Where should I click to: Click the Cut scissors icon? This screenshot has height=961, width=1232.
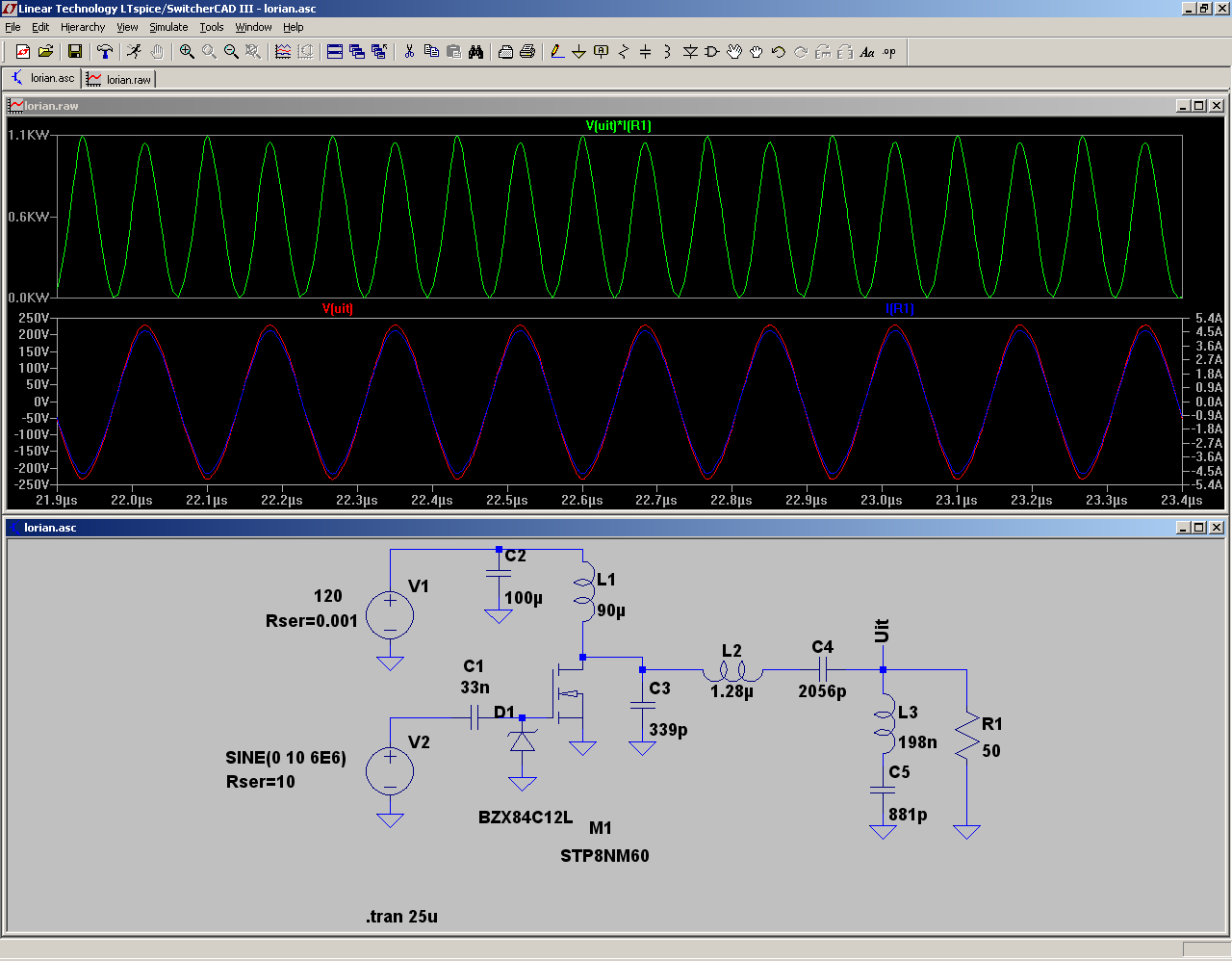409,52
